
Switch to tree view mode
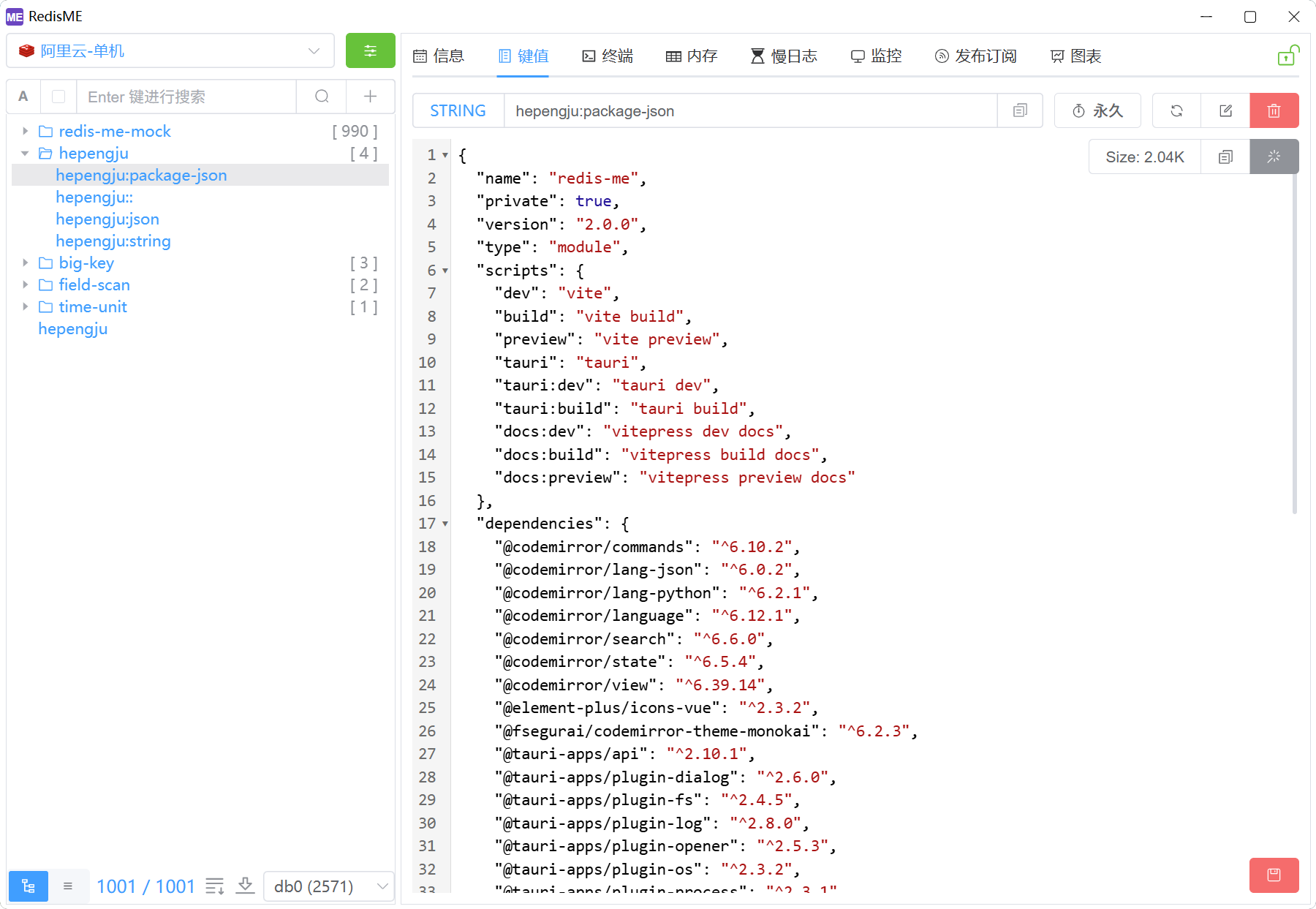[29, 886]
